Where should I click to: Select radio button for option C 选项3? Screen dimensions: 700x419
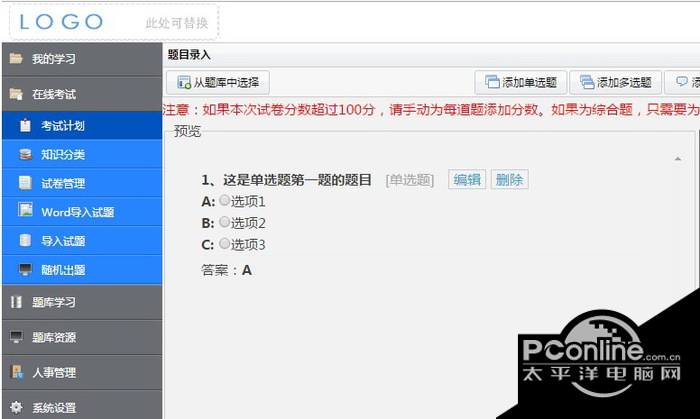225,243
